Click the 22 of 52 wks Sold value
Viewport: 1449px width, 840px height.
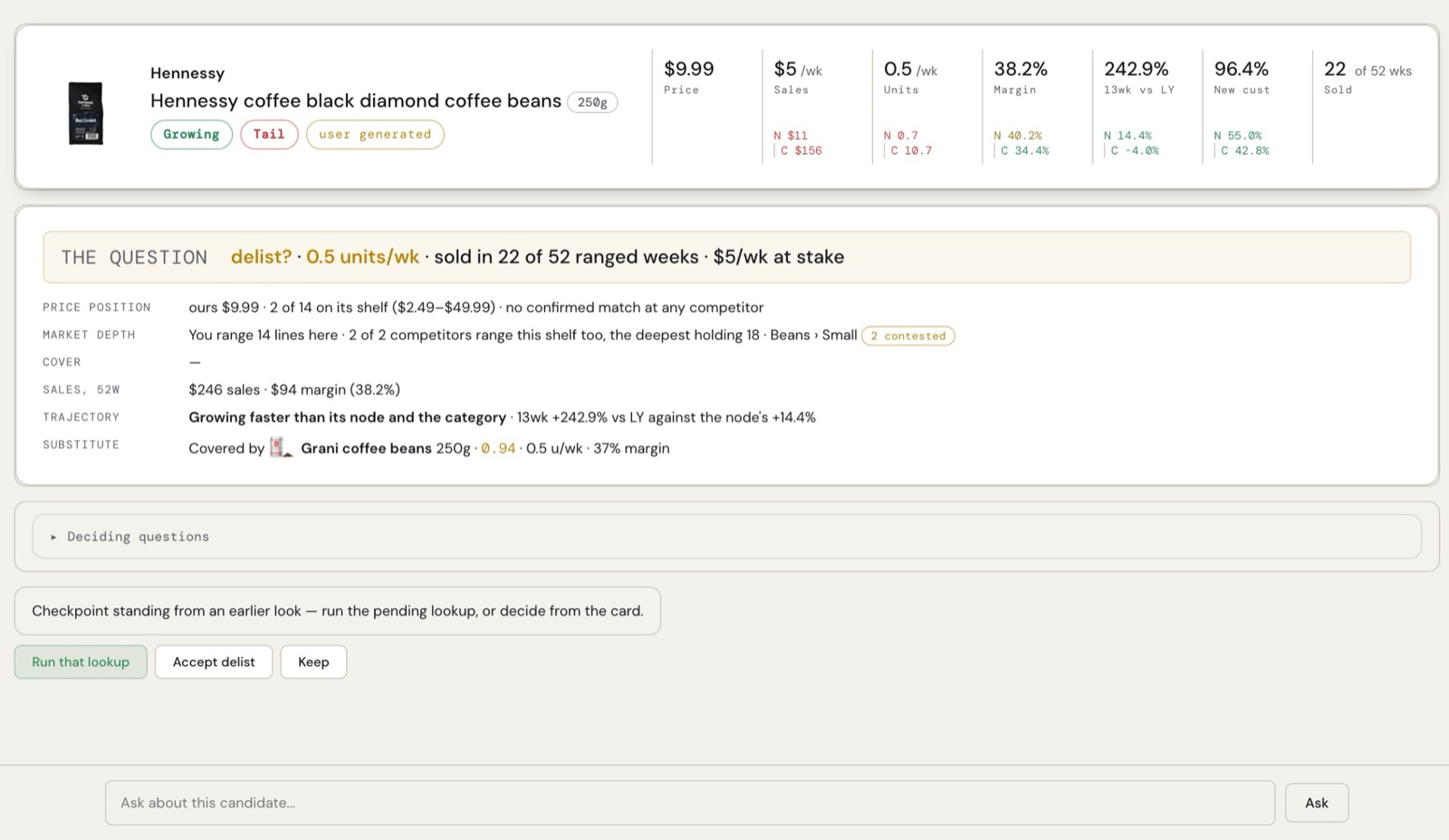pyautogui.click(x=1367, y=69)
